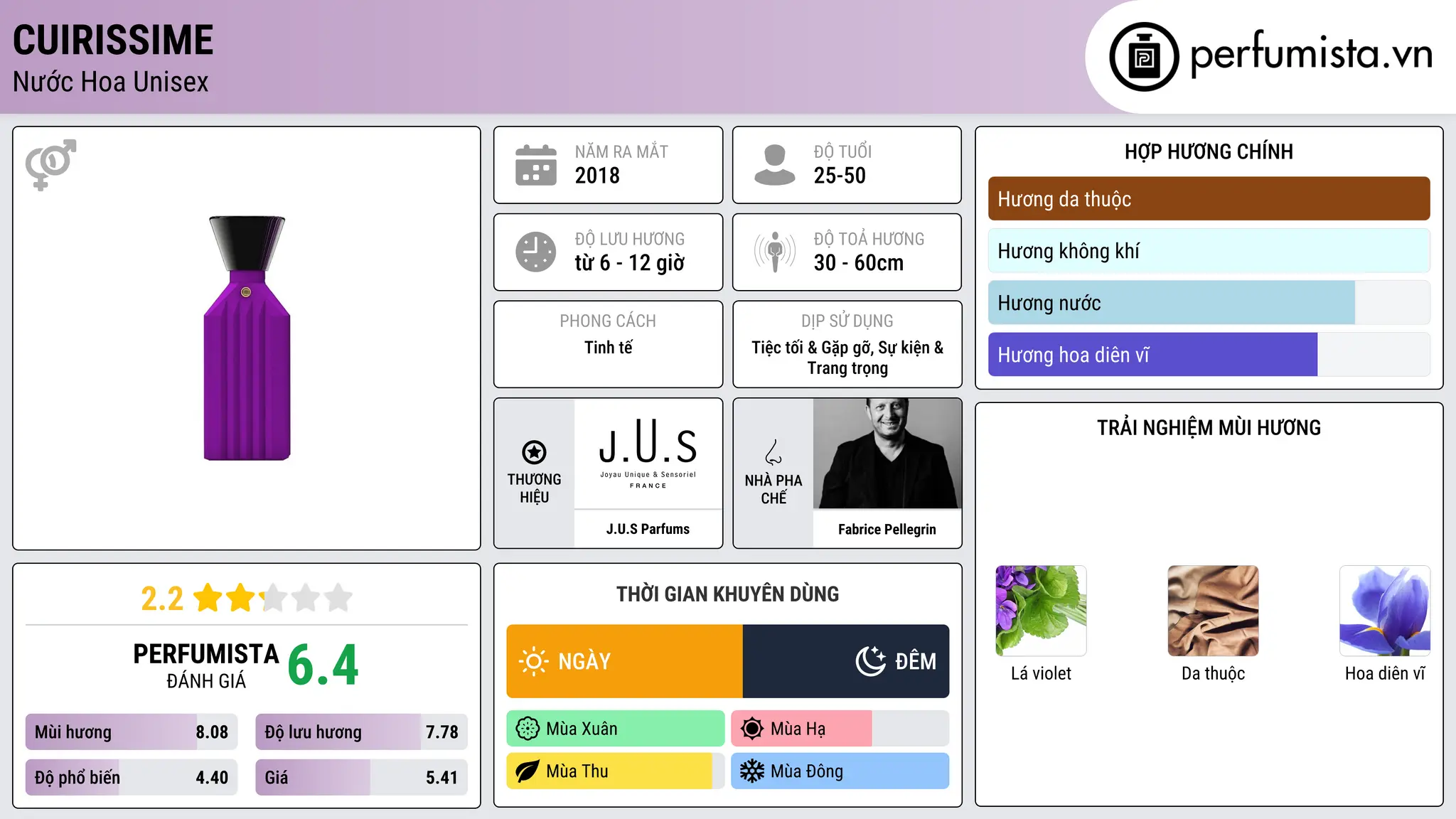
Task: Click the Mùi hương score bar
Action: (x=132, y=732)
